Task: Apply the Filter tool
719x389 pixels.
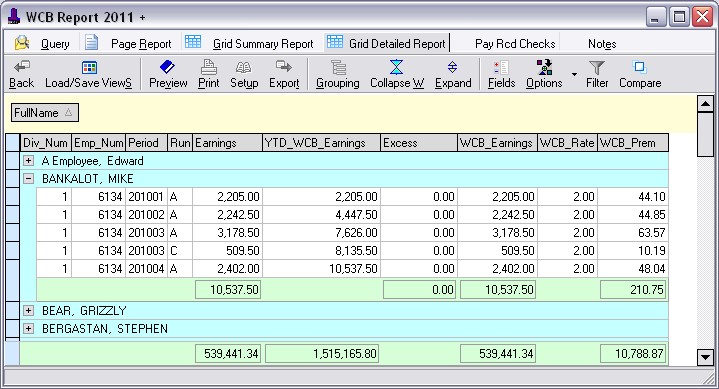Action: (597, 74)
